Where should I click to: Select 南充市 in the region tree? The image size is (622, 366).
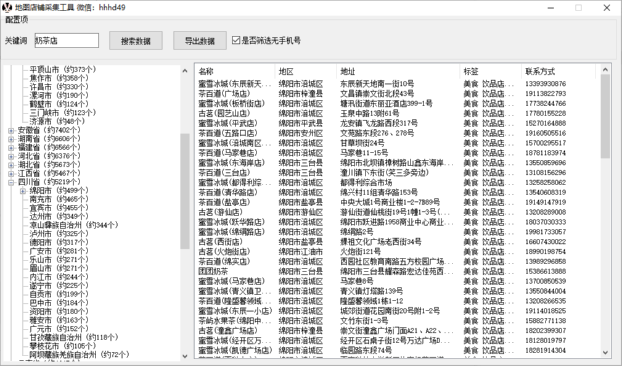pos(59,199)
